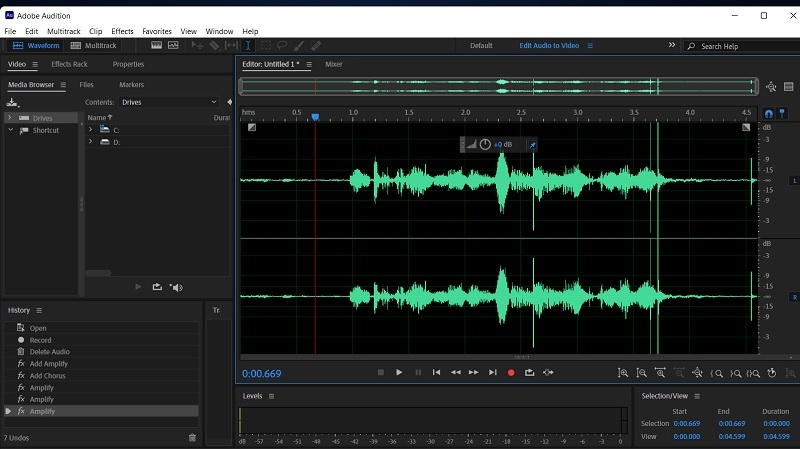The image size is (800, 449).
Task: Switch to the Mixer tab
Action: tap(333, 64)
